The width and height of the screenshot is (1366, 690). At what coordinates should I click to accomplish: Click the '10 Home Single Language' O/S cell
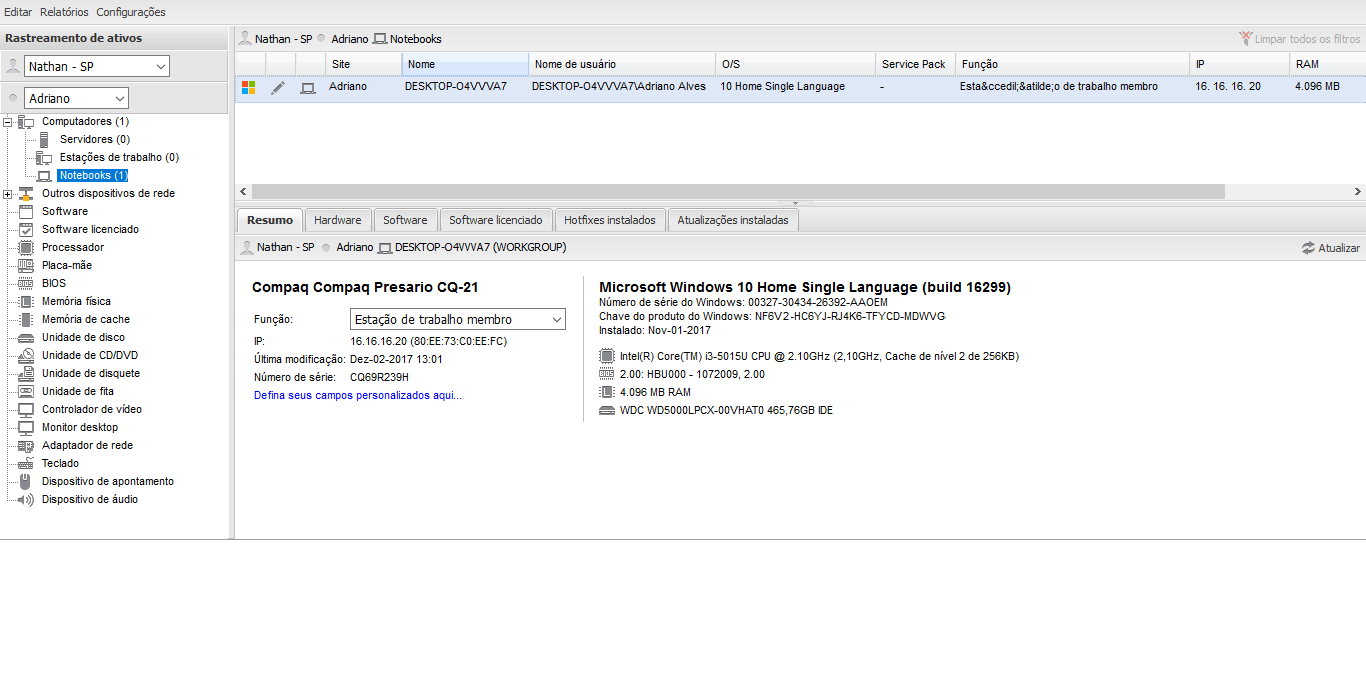point(783,87)
